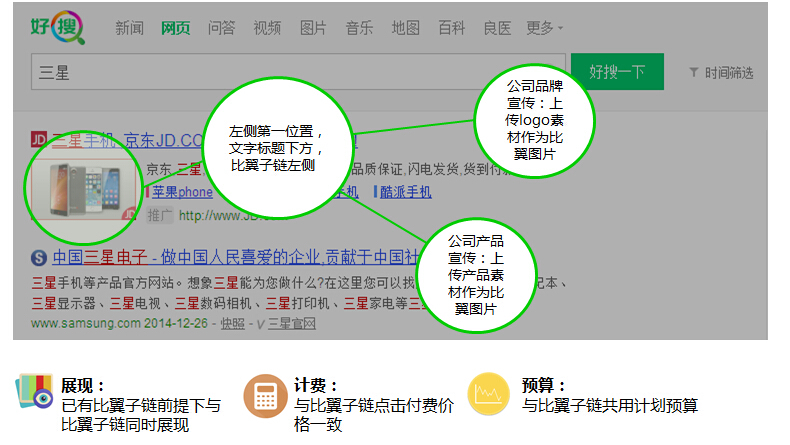
Task: Open the 快照 cached link
Action: click(232, 324)
